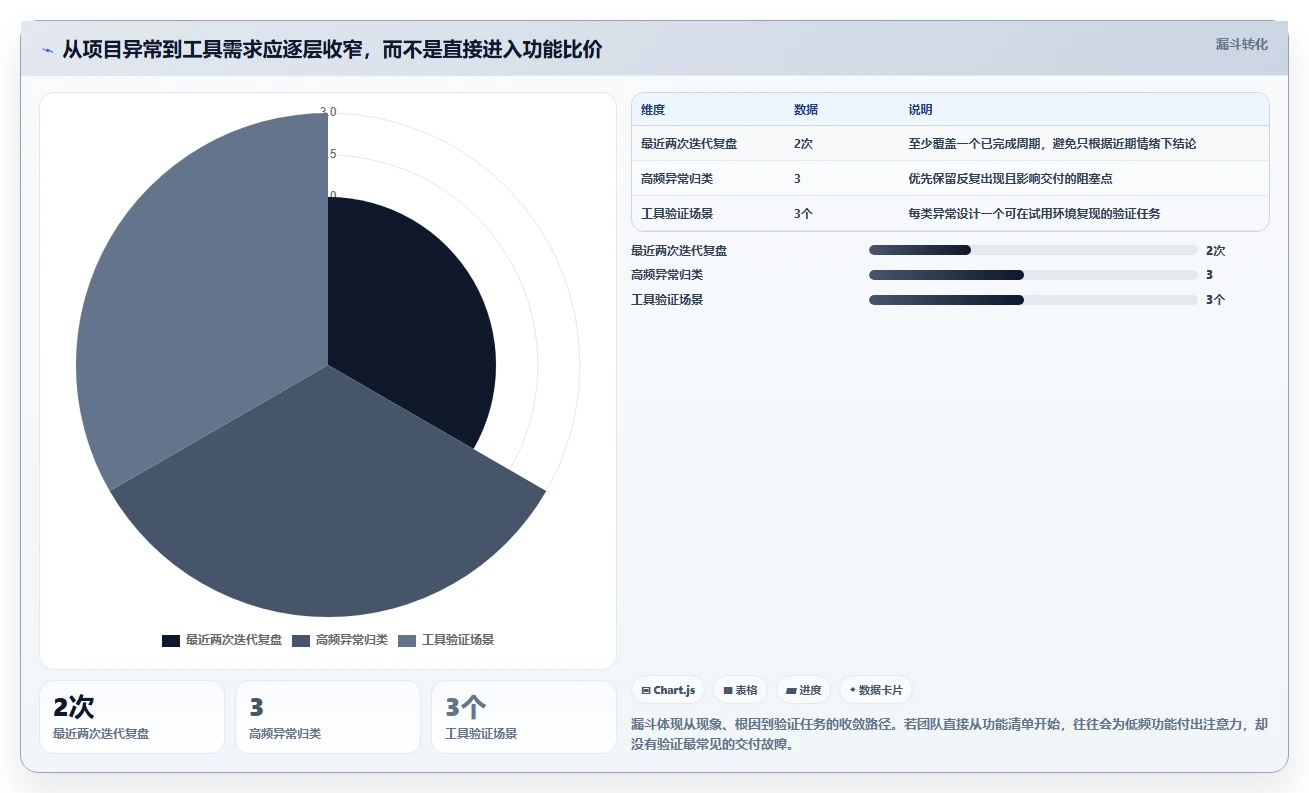1309x793 pixels.
Task: Click the 数据 table column header
Action: pos(806,110)
